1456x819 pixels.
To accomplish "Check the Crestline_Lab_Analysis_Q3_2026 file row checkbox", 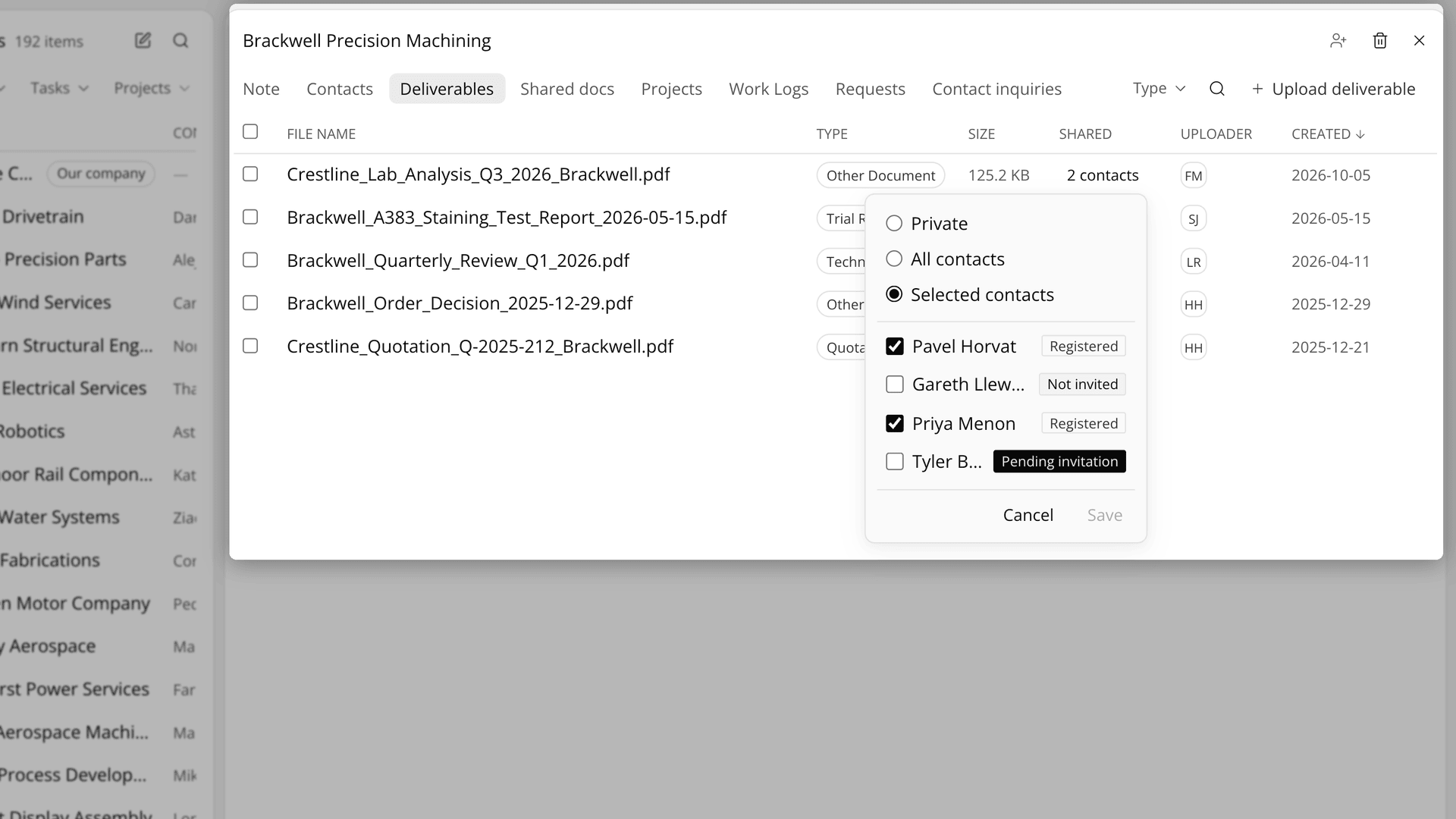I will 250,174.
